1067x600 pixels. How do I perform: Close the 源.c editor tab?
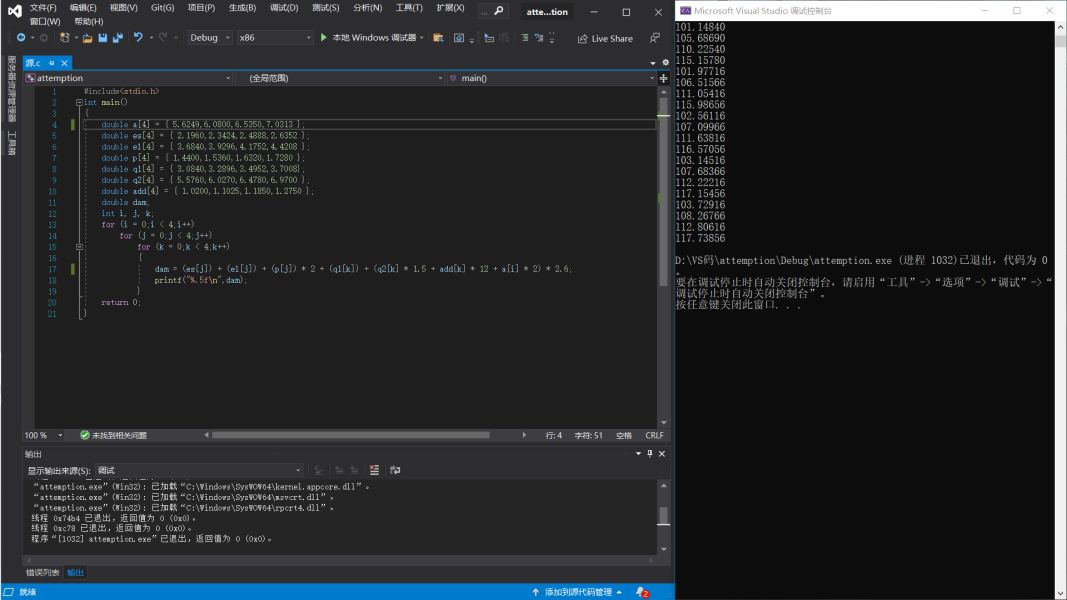tap(65, 63)
